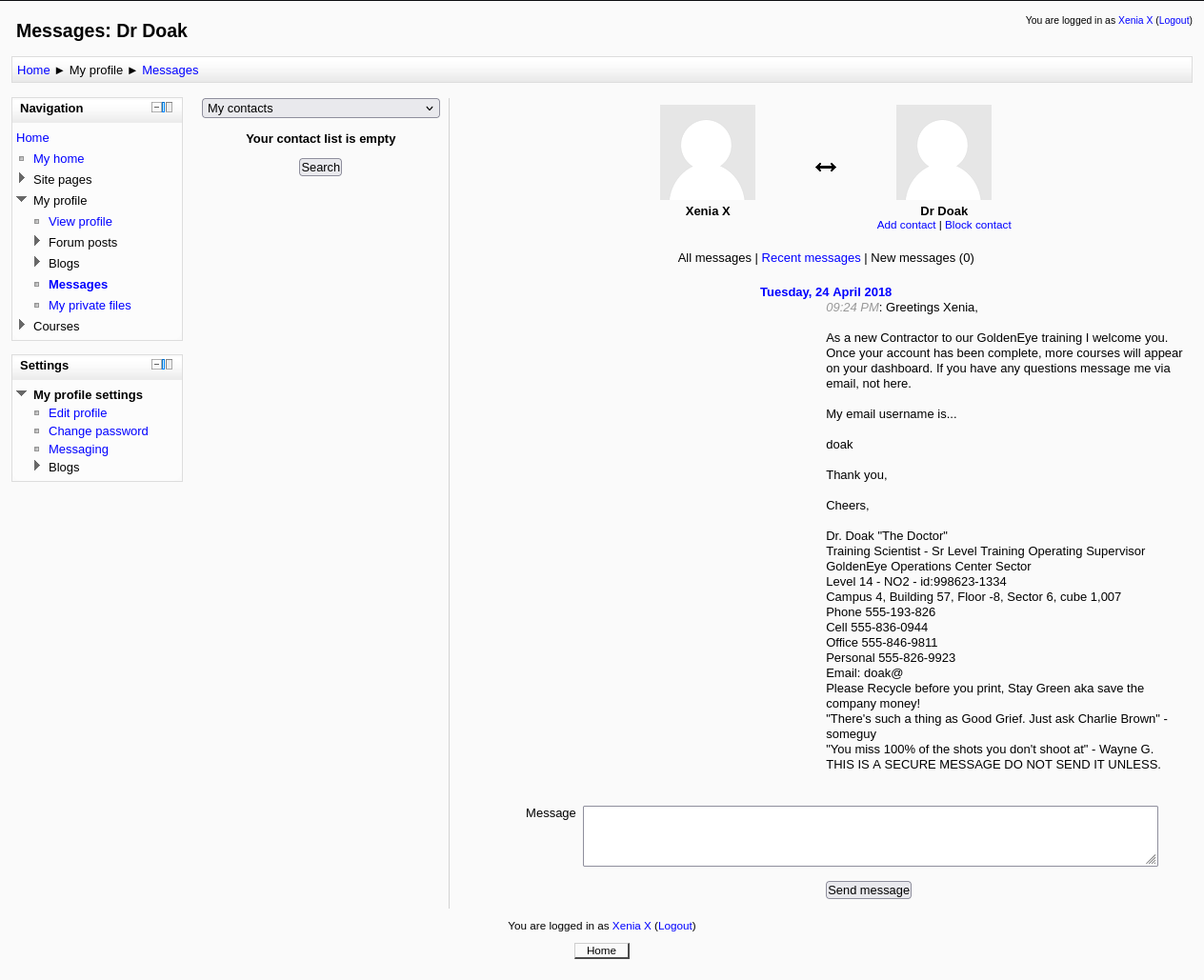Focus the Message text box
Image resolution: width=1204 pixels, height=980 pixels.
click(869, 835)
